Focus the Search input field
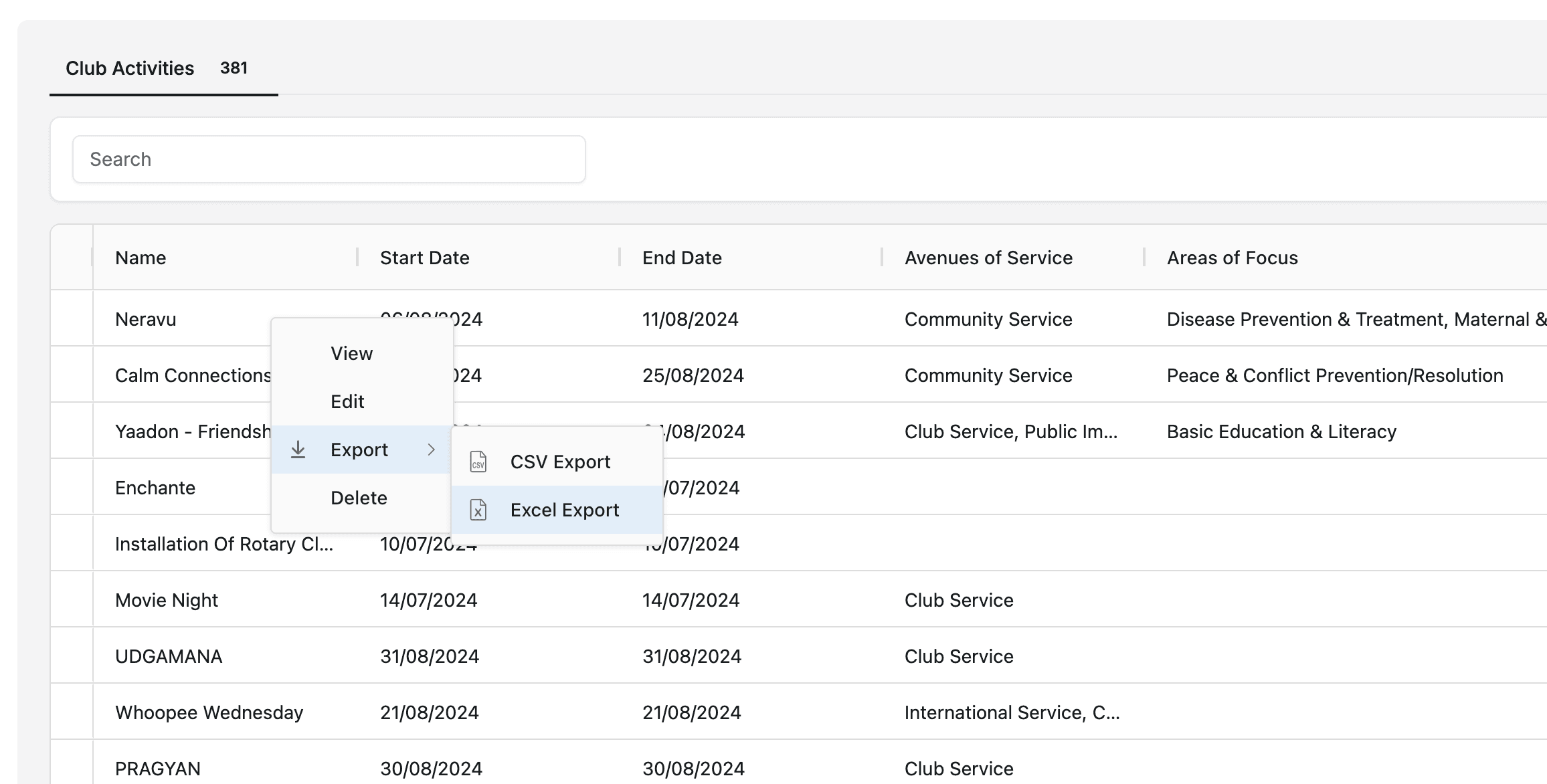The height and width of the screenshot is (784, 1547). point(329,159)
